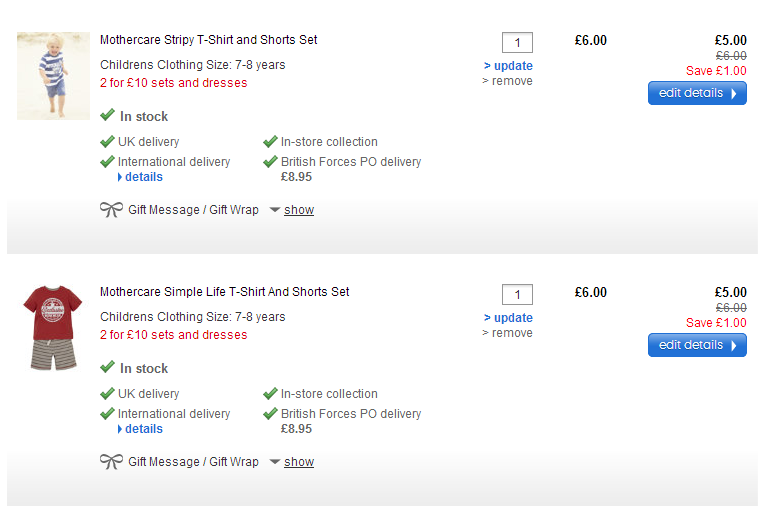
Task: Edit details of Simple Life Shorts Set
Action: (x=697, y=345)
